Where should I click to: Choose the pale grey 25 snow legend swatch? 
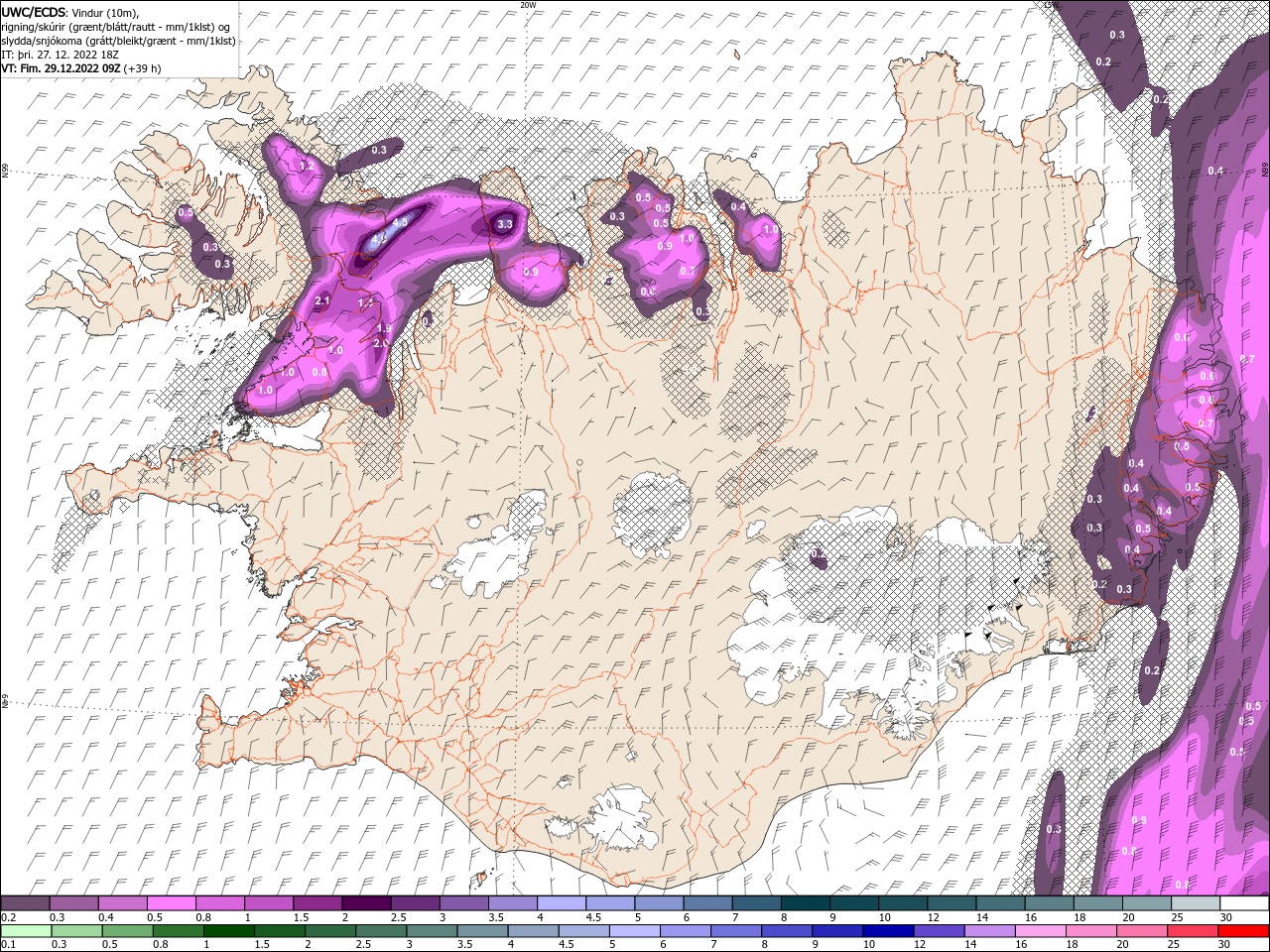click(x=1196, y=903)
